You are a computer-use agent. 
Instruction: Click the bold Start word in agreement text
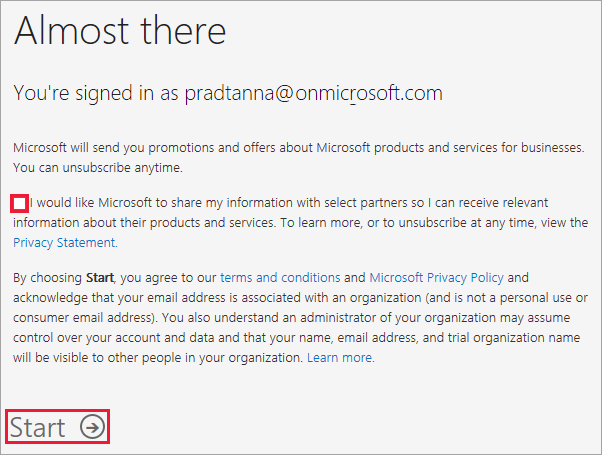100,278
